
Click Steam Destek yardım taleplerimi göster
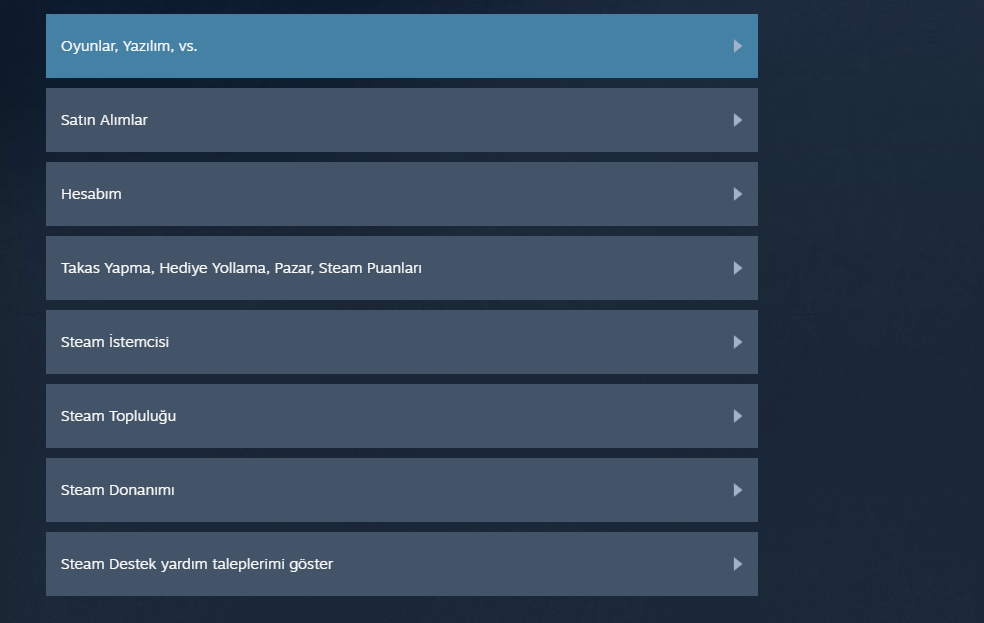click(197, 564)
